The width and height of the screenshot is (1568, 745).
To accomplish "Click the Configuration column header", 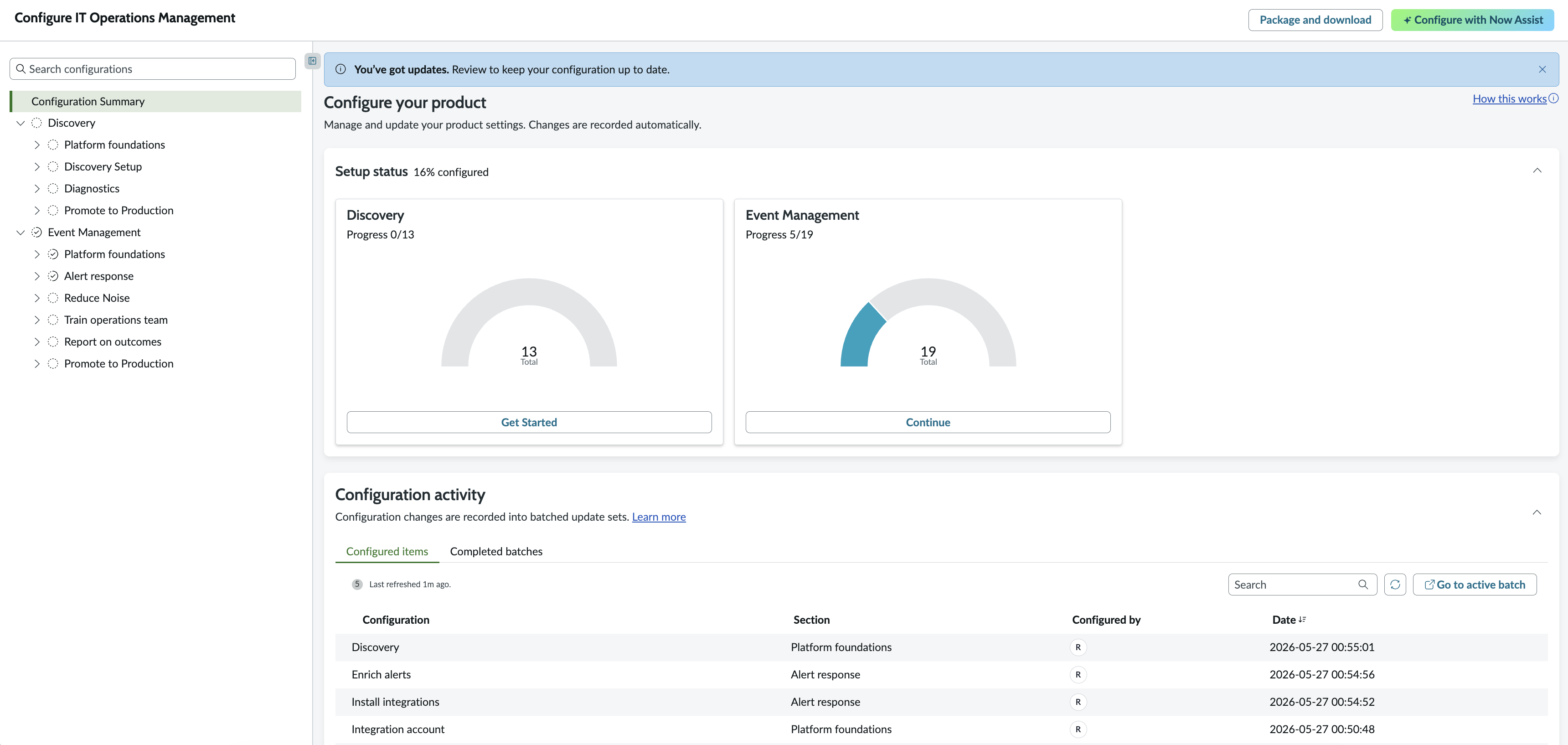I will [396, 620].
